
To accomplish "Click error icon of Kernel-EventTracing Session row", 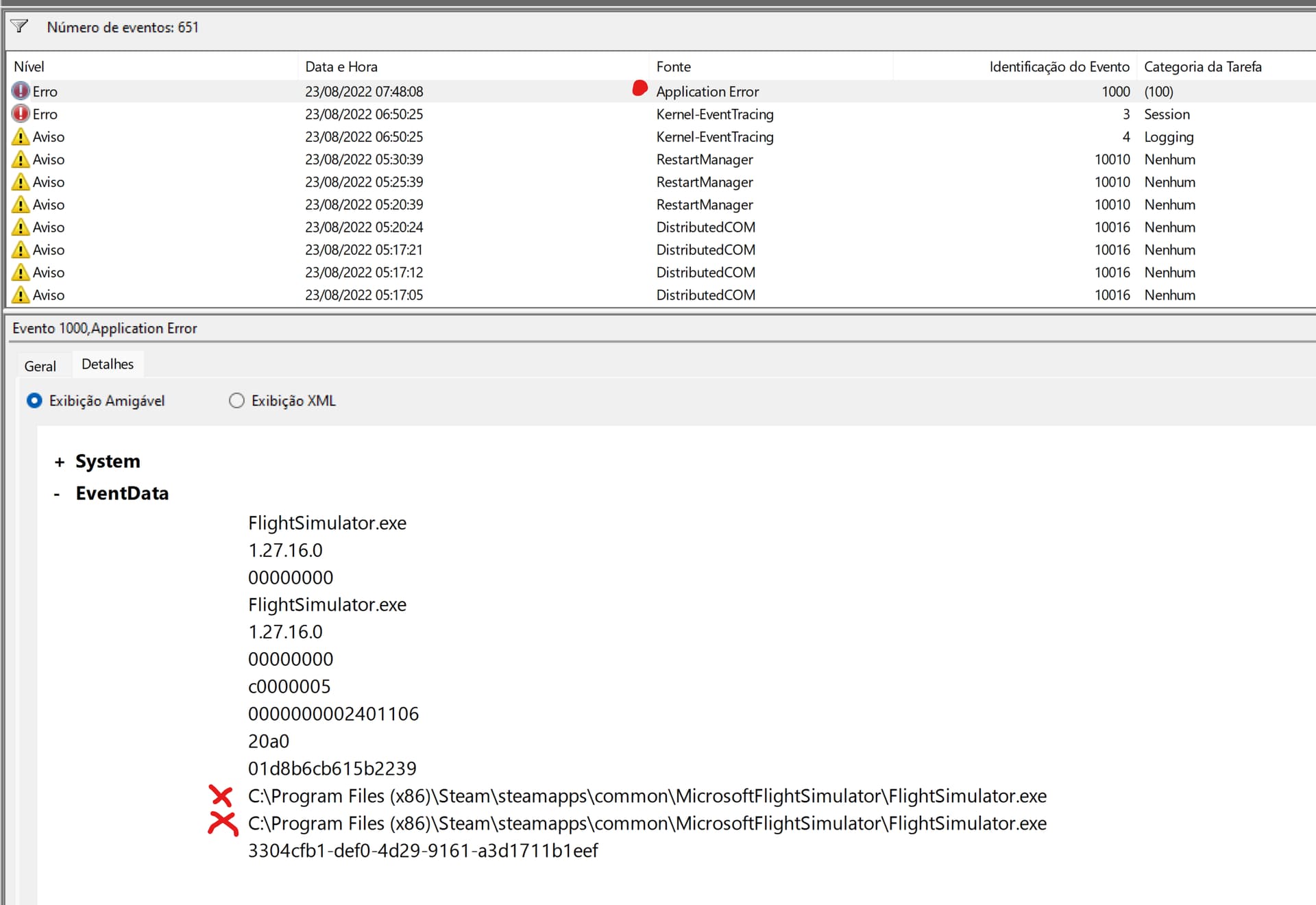I will [x=21, y=114].
